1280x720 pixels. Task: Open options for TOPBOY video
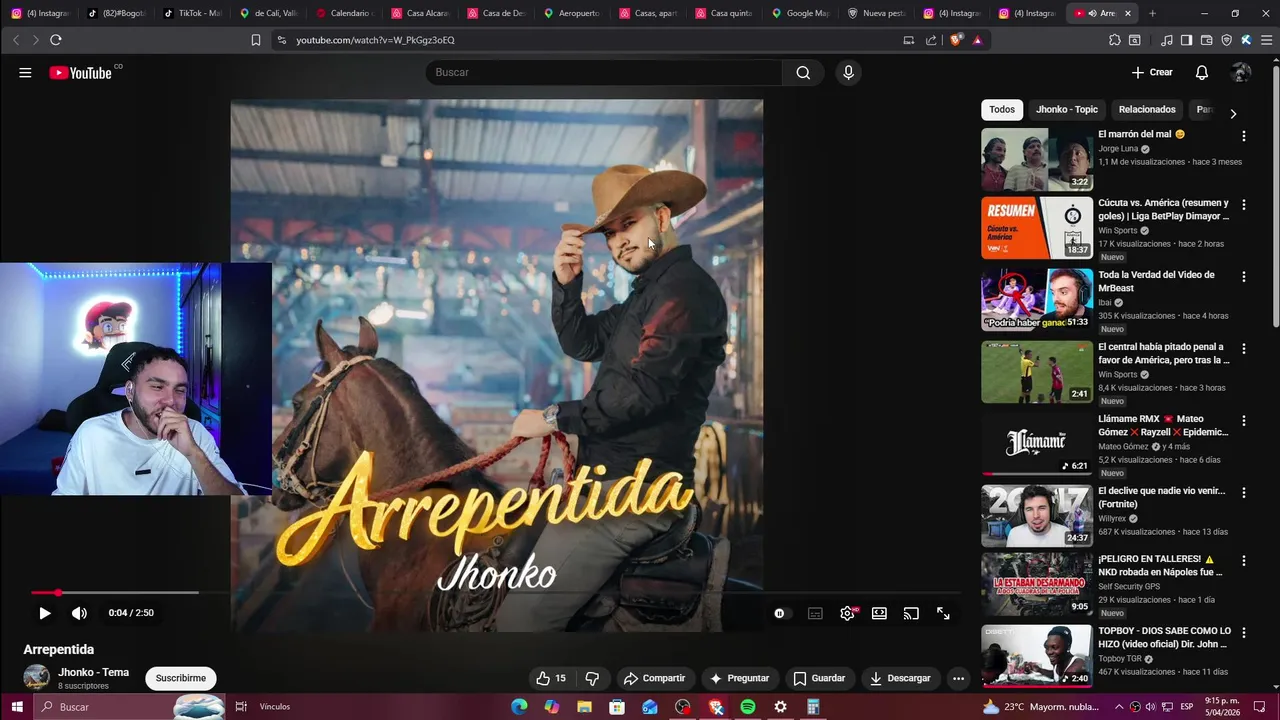tap(1244, 633)
